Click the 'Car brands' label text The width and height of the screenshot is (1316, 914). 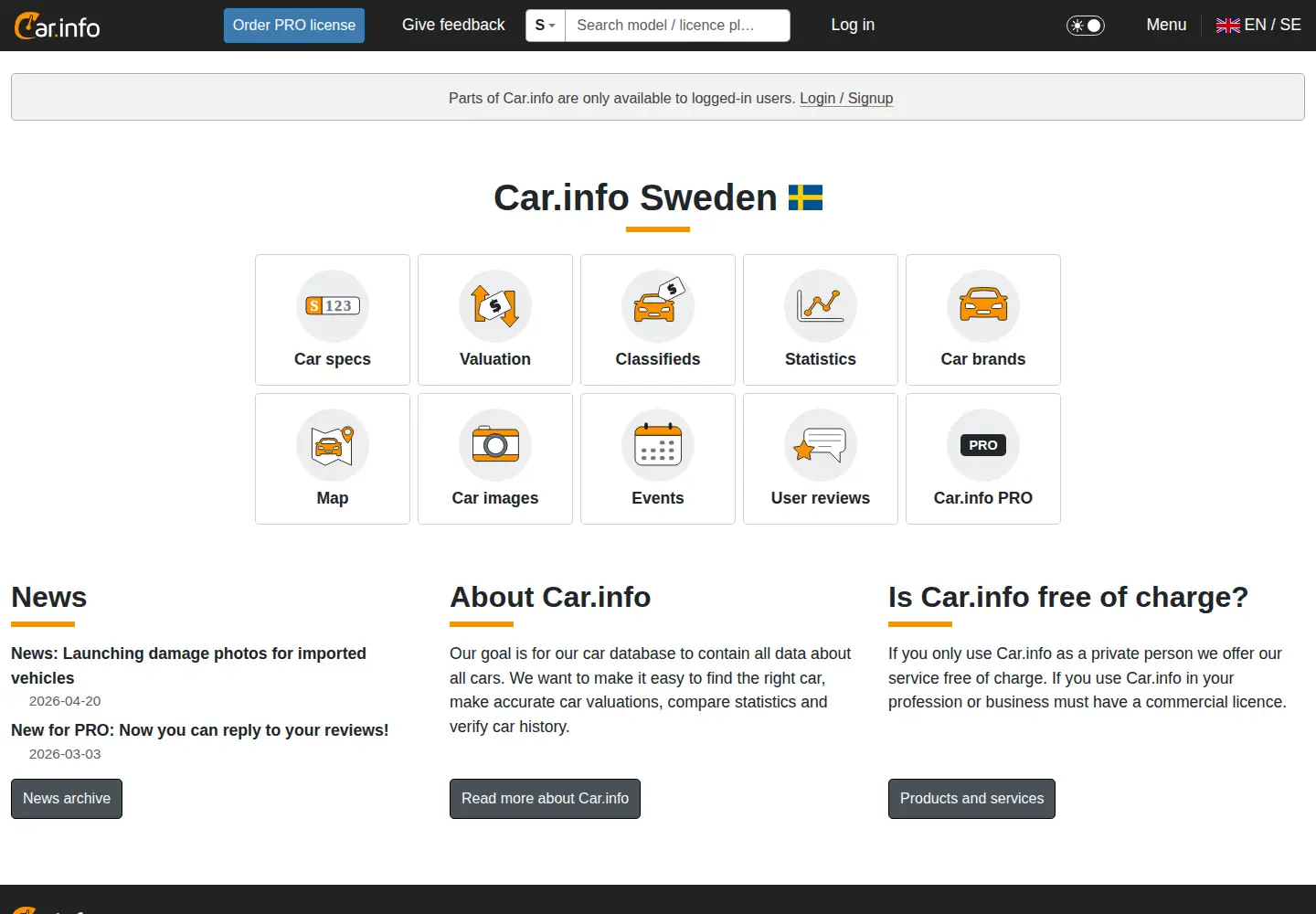click(983, 359)
